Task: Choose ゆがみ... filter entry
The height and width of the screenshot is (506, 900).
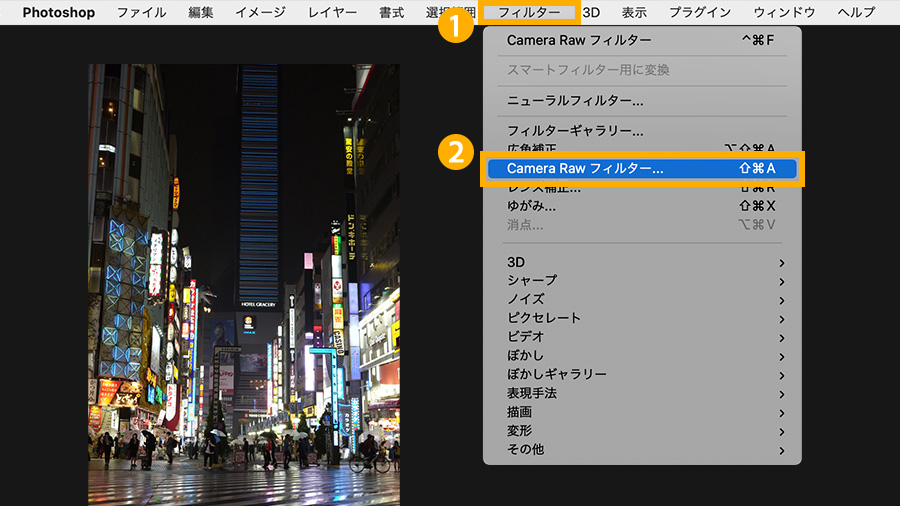Action: tap(642, 206)
